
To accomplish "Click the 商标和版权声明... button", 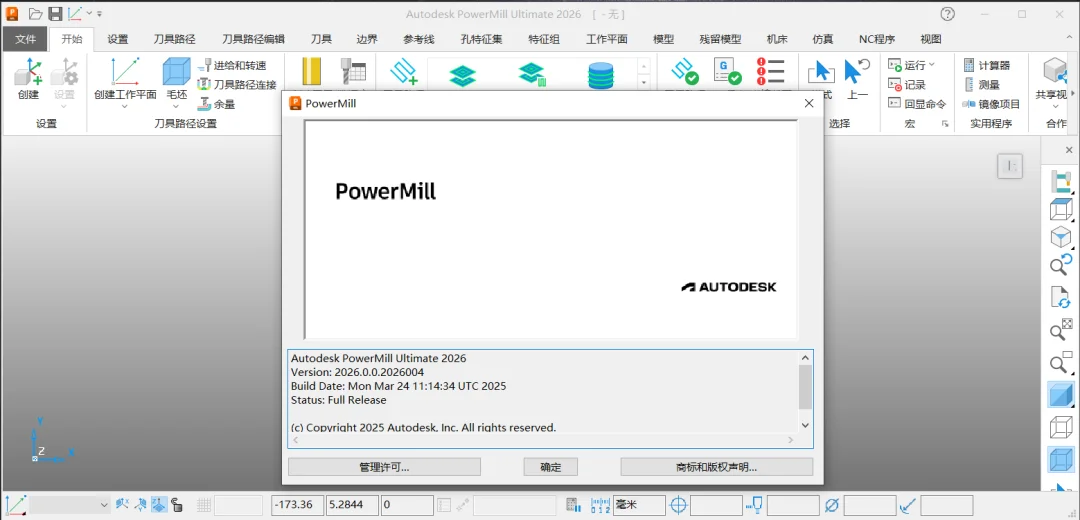I will 716,467.
